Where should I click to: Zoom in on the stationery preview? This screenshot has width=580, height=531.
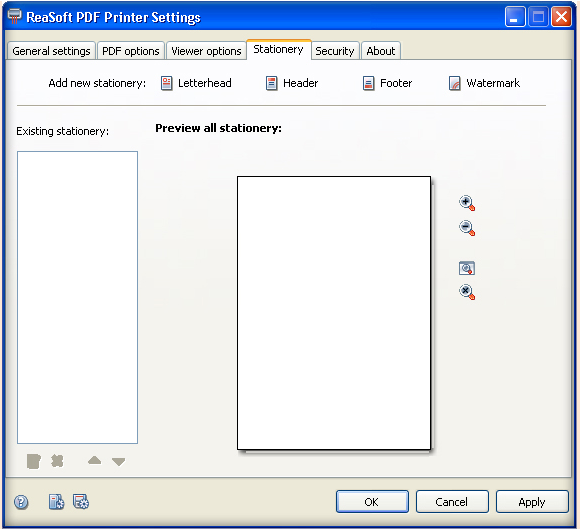pos(467,203)
